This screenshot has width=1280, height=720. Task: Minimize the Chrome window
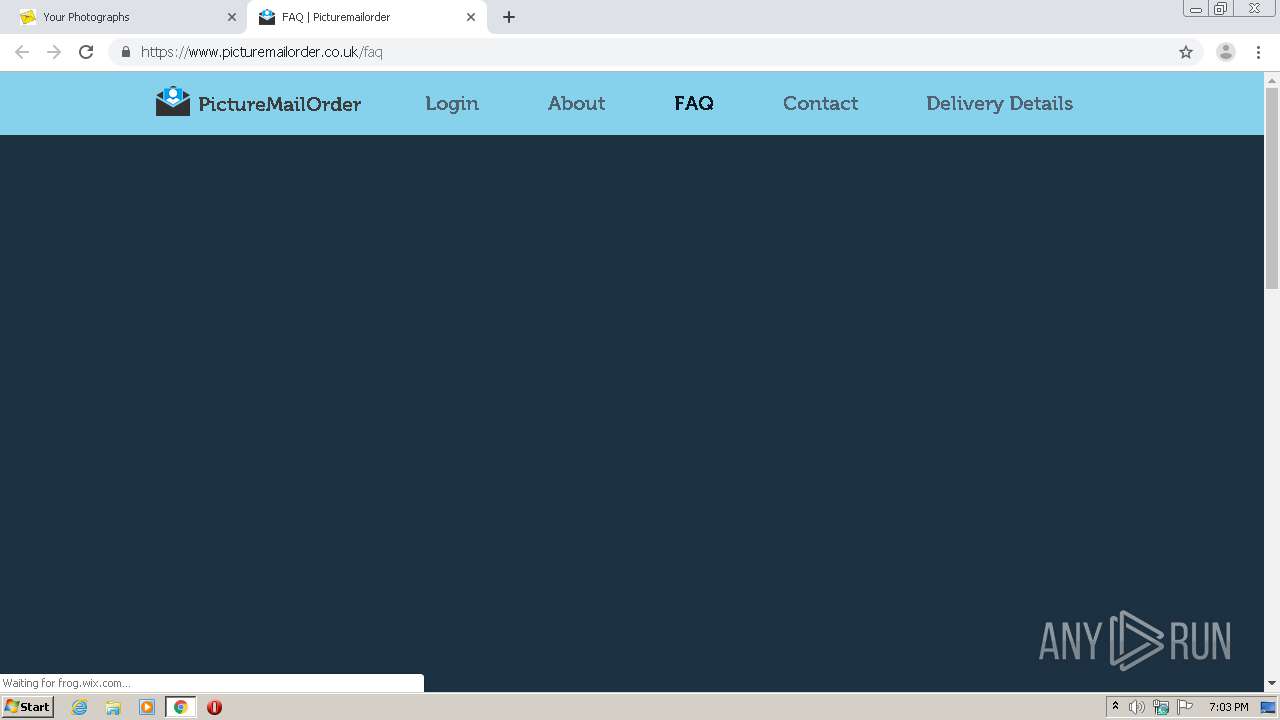click(1195, 8)
